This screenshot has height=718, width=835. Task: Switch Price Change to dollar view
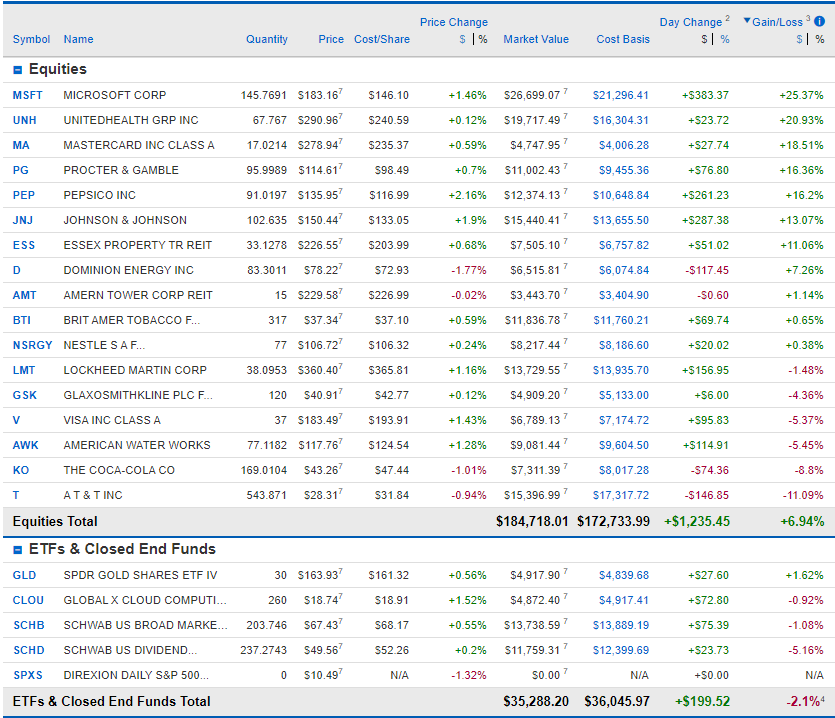pyautogui.click(x=462, y=39)
